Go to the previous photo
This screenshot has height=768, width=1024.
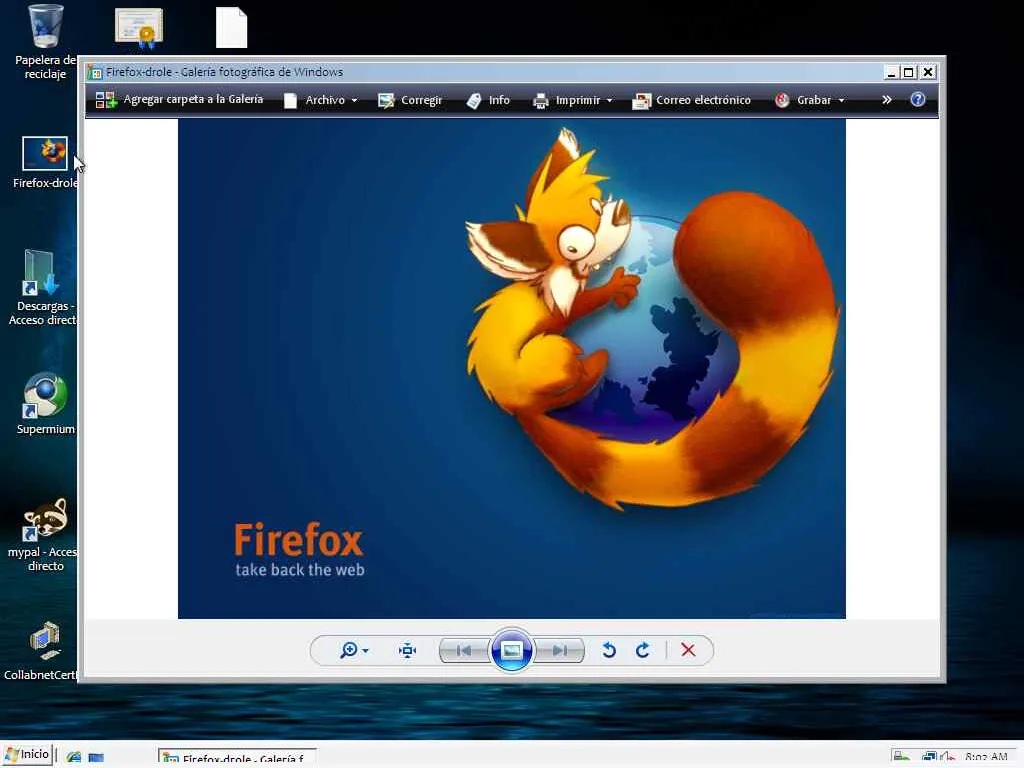point(464,650)
